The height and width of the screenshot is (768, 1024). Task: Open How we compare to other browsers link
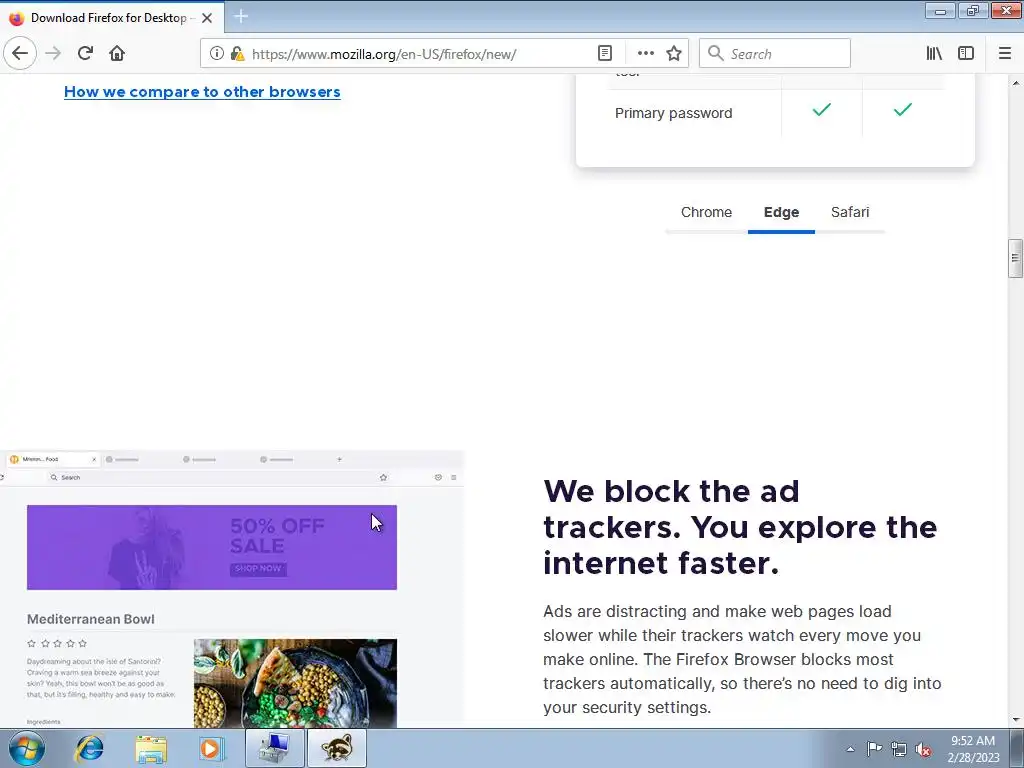click(x=202, y=91)
